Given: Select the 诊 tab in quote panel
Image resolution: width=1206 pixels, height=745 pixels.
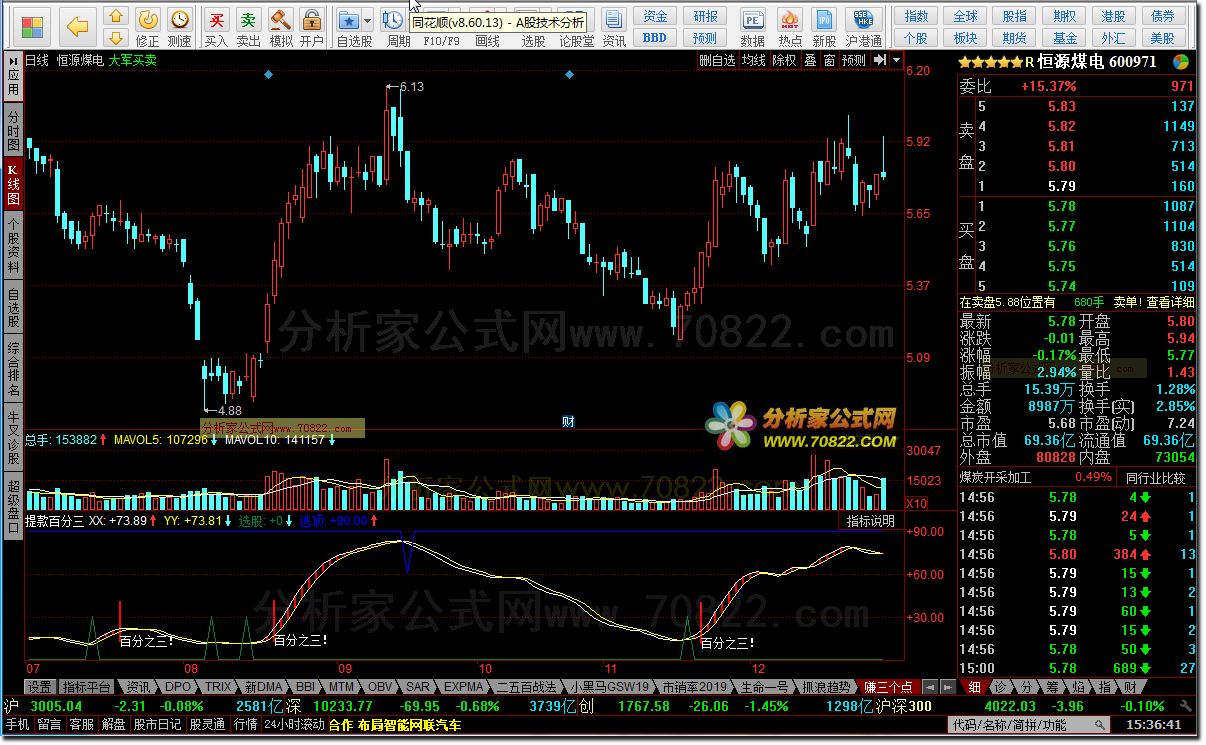Looking at the screenshot, I should 999,687.
